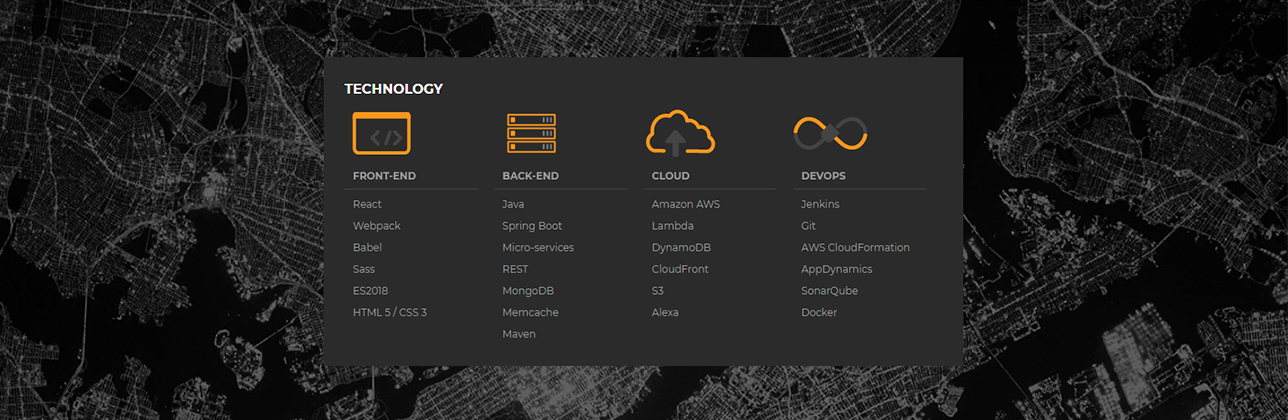
Task: Select AWS CloudFormation entry
Action: coord(855,248)
